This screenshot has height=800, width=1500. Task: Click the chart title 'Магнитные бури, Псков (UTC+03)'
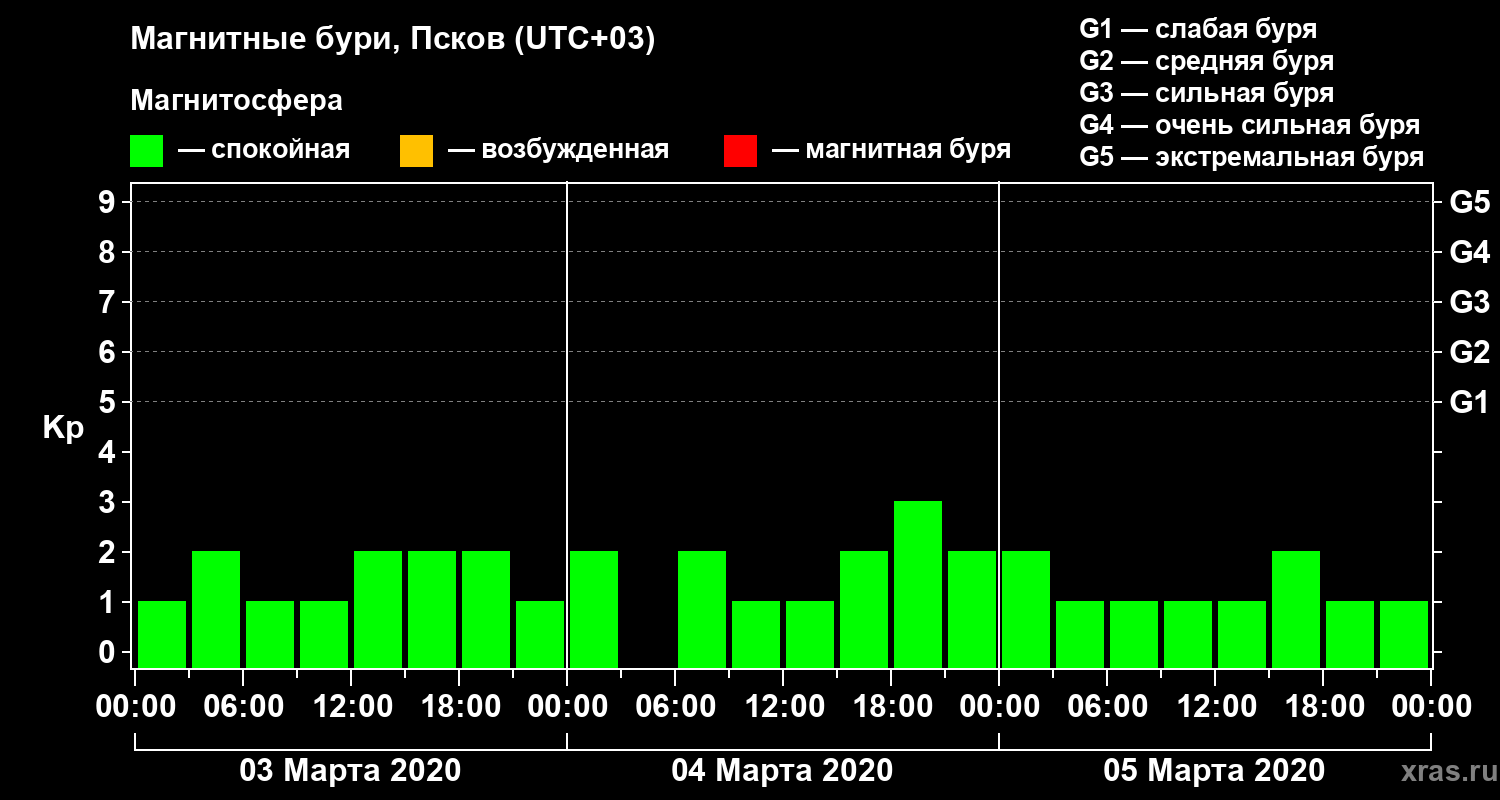click(393, 40)
